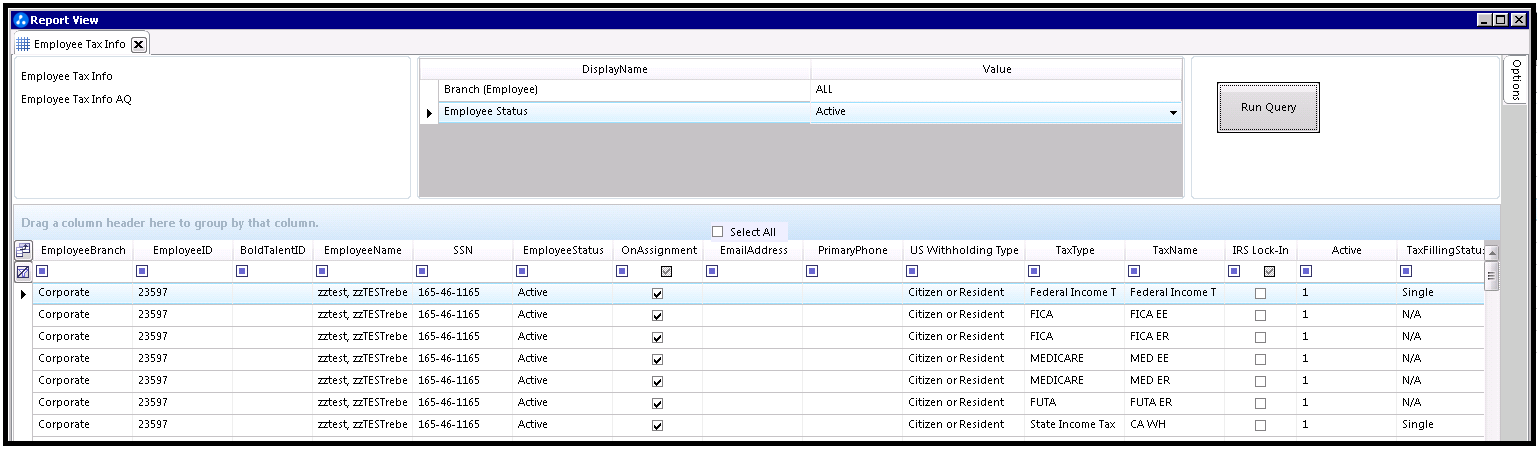Click the Citizen or Resident cell in MED EE row
The height and width of the screenshot is (450, 1539).
(964, 359)
